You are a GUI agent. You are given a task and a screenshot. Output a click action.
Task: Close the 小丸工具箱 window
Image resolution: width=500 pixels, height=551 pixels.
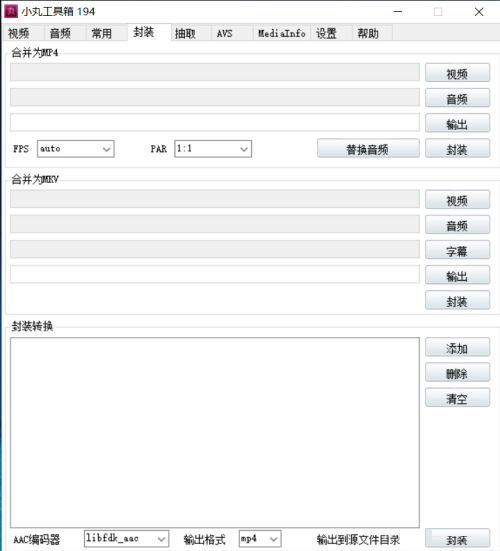click(479, 12)
